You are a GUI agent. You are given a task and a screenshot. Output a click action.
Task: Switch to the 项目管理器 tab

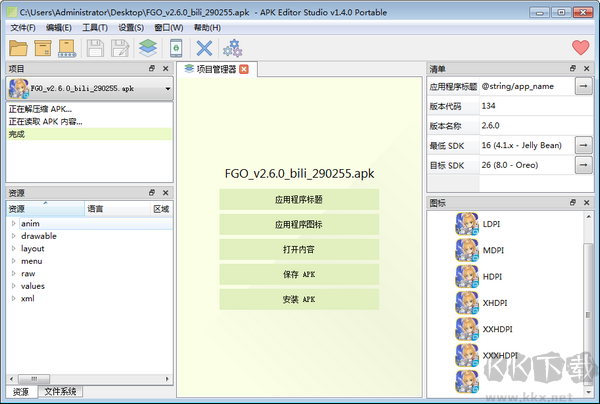pyautogui.click(x=216, y=69)
